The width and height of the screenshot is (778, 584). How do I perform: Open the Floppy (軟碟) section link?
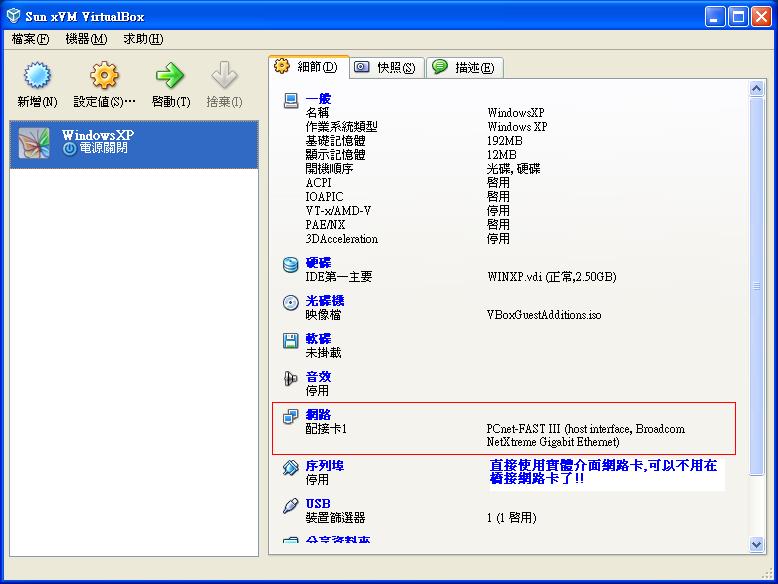coord(319,338)
